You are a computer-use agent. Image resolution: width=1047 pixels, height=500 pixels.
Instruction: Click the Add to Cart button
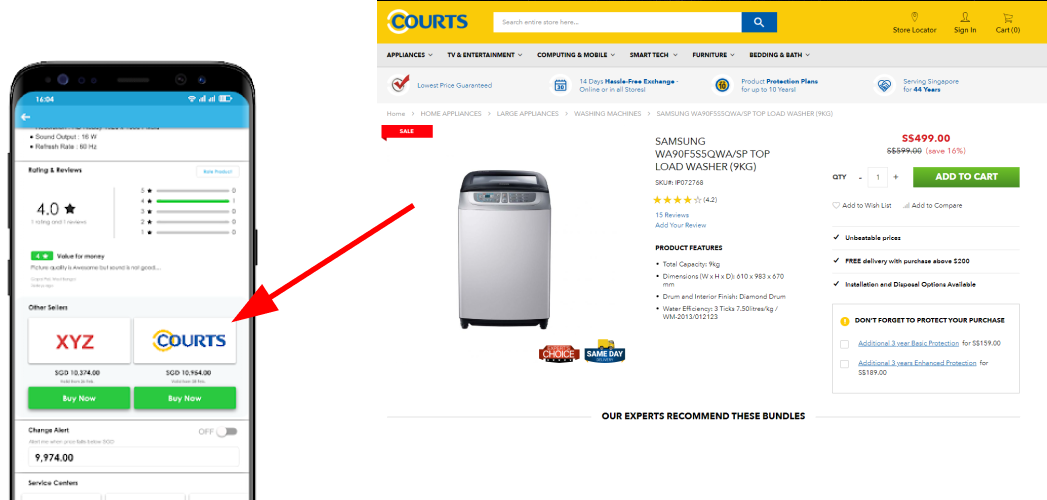(966, 177)
